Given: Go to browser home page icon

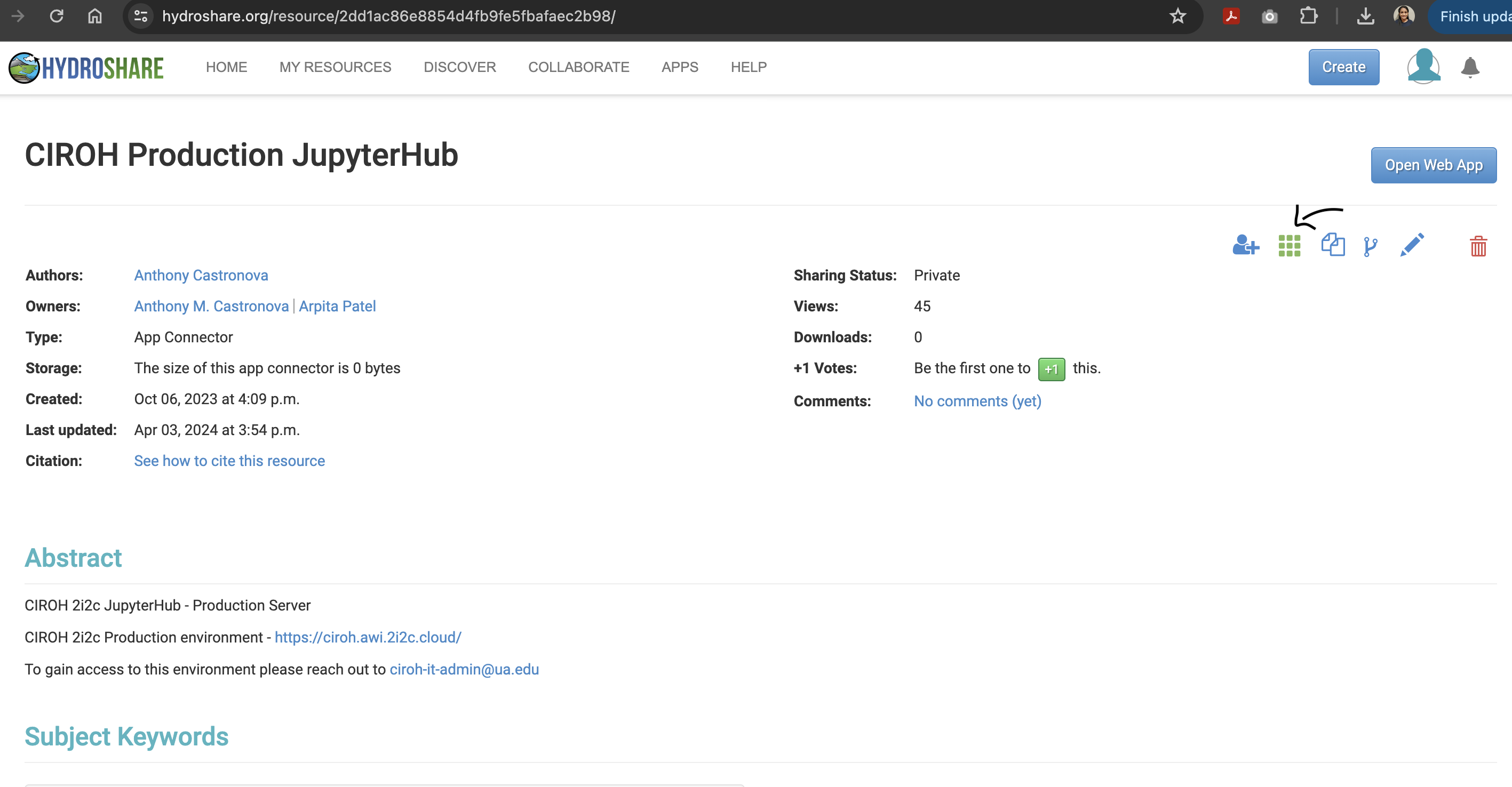Looking at the screenshot, I should pos(94,16).
